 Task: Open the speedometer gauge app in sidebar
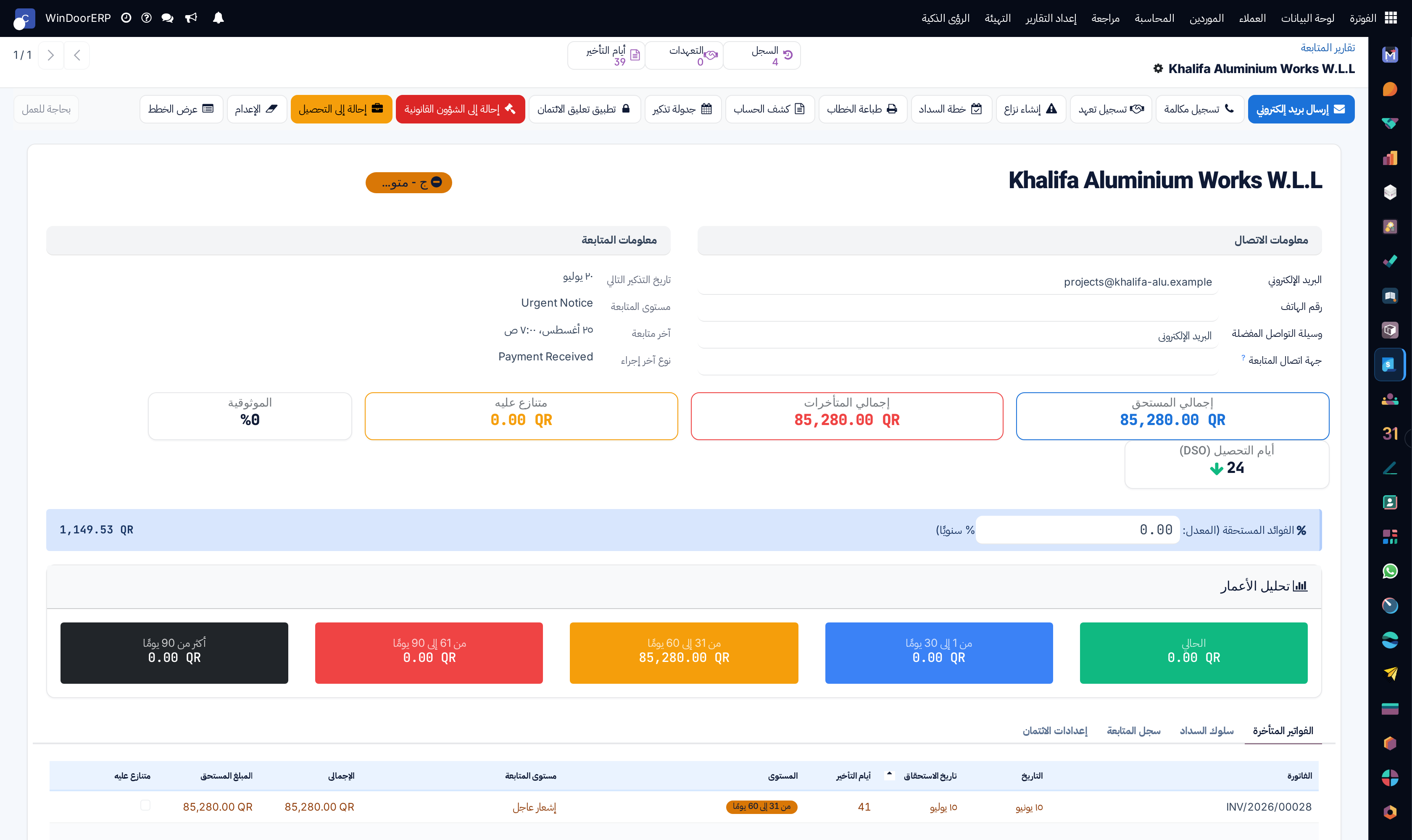pyautogui.click(x=1390, y=605)
